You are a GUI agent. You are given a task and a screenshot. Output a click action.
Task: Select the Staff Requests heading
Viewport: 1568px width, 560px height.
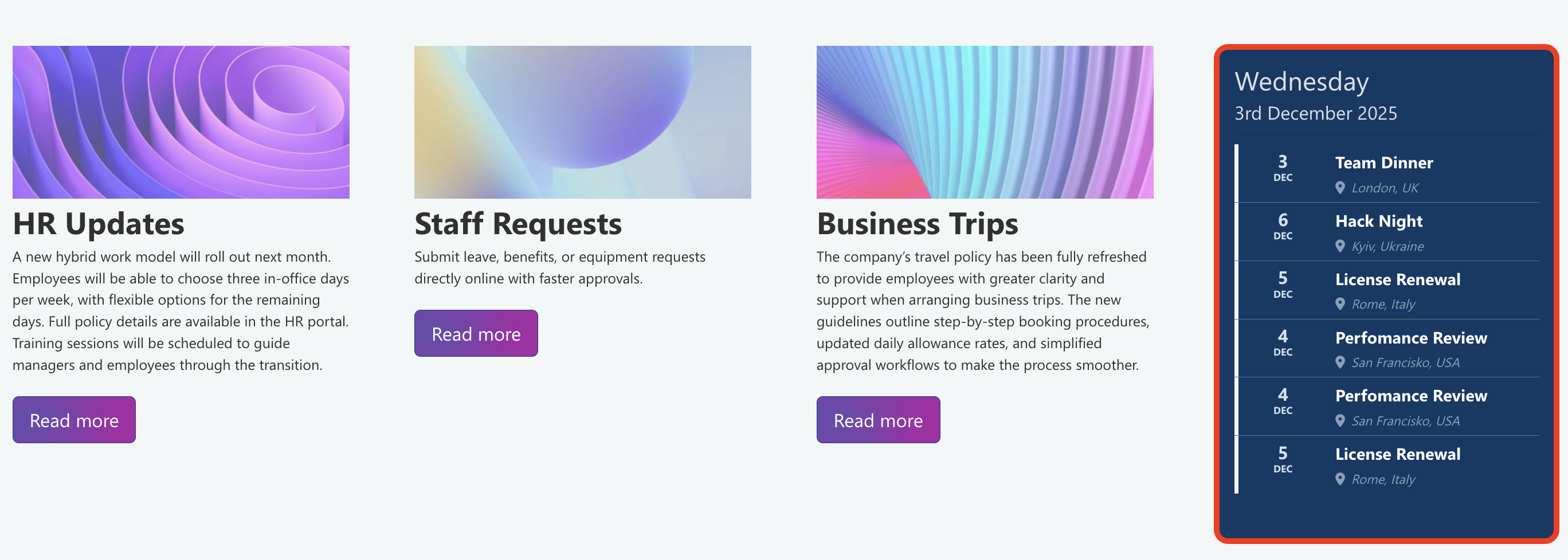518,224
